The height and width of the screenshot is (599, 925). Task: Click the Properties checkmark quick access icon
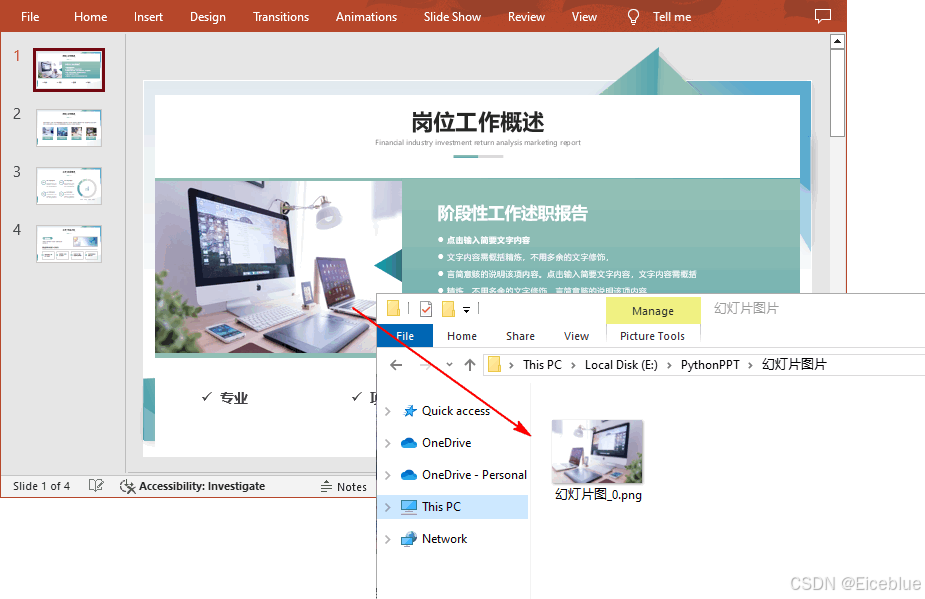tap(426, 308)
